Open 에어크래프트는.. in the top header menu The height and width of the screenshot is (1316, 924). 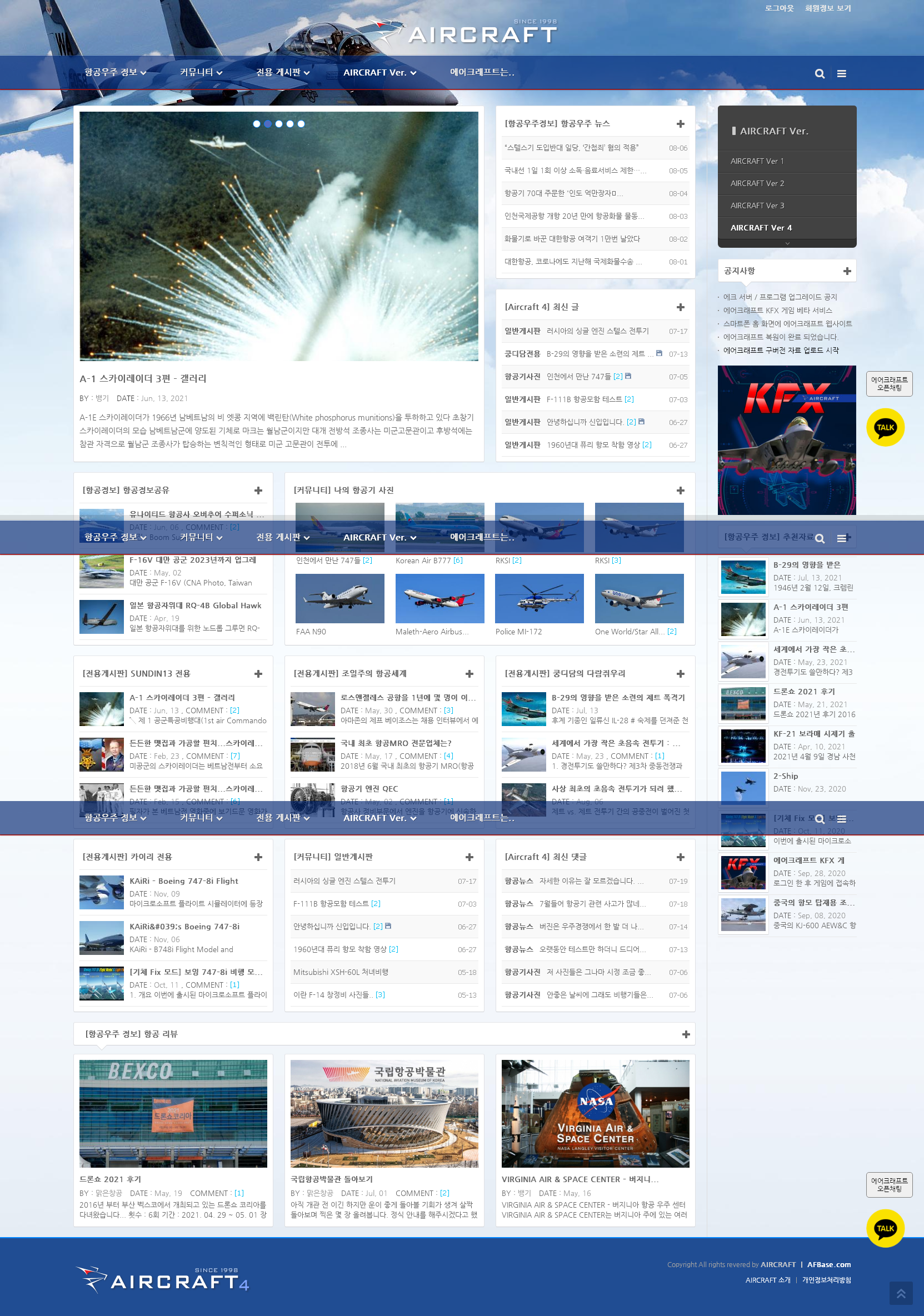click(482, 72)
